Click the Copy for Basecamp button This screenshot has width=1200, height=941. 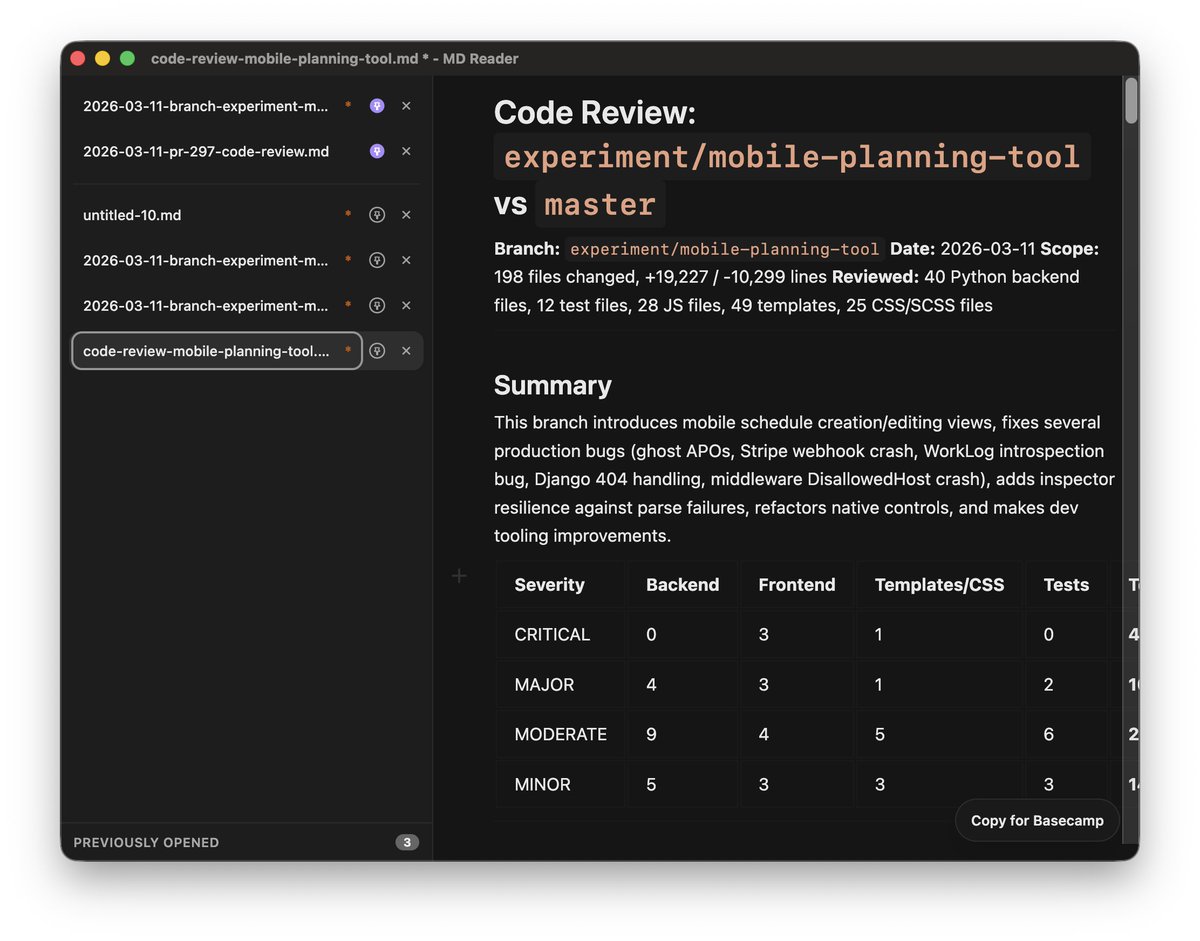(1037, 820)
